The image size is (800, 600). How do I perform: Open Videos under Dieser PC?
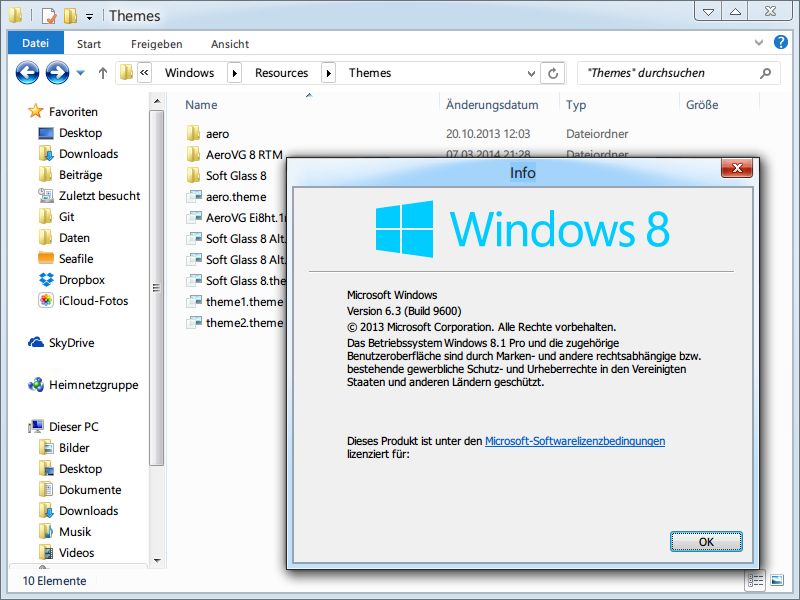(66, 552)
